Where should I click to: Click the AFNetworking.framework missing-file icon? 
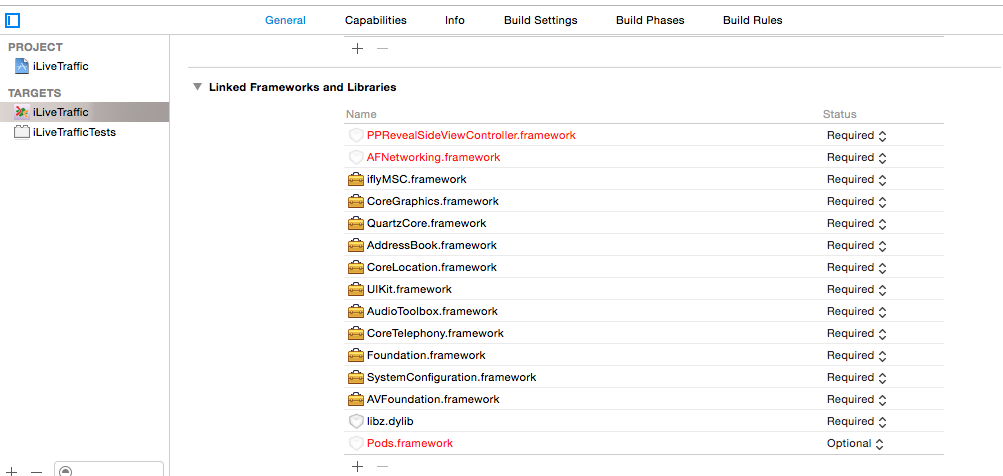pyautogui.click(x=356, y=157)
